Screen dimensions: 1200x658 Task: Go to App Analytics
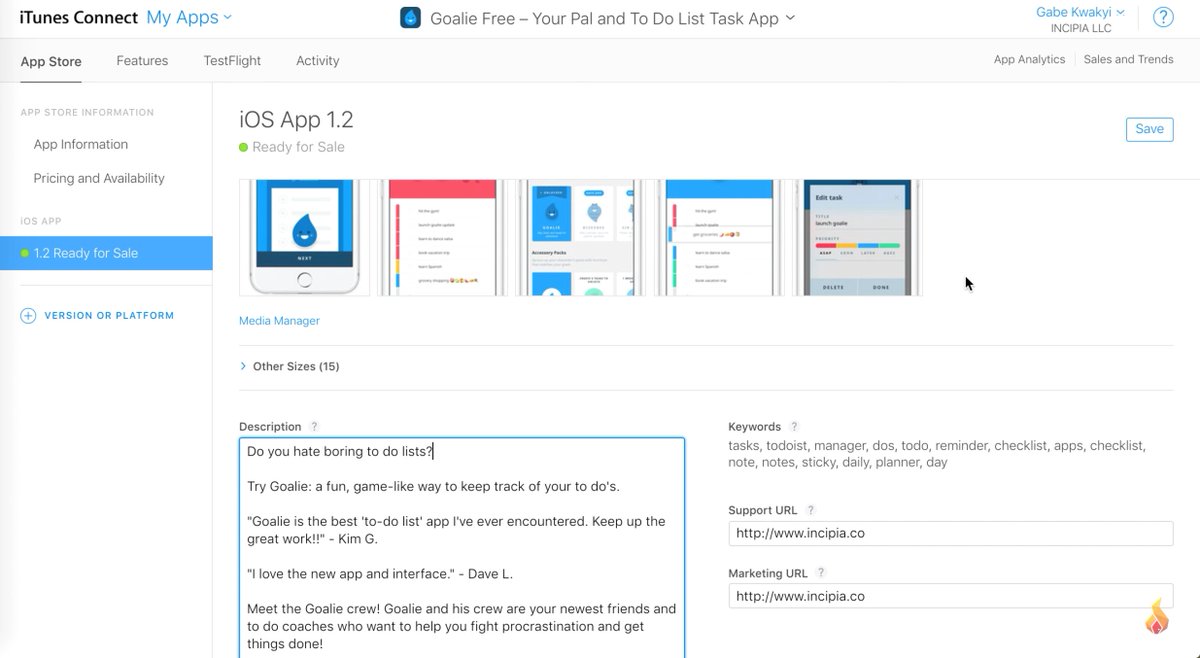tap(1029, 59)
